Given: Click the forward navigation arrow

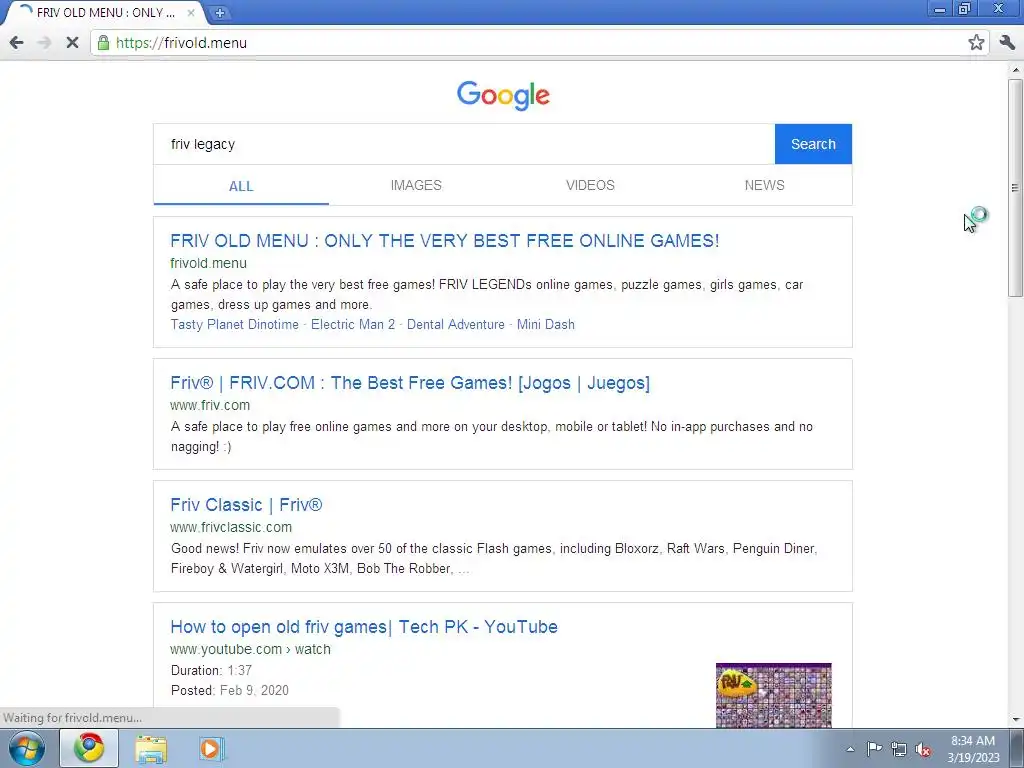Looking at the screenshot, I should pyautogui.click(x=44, y=43).
